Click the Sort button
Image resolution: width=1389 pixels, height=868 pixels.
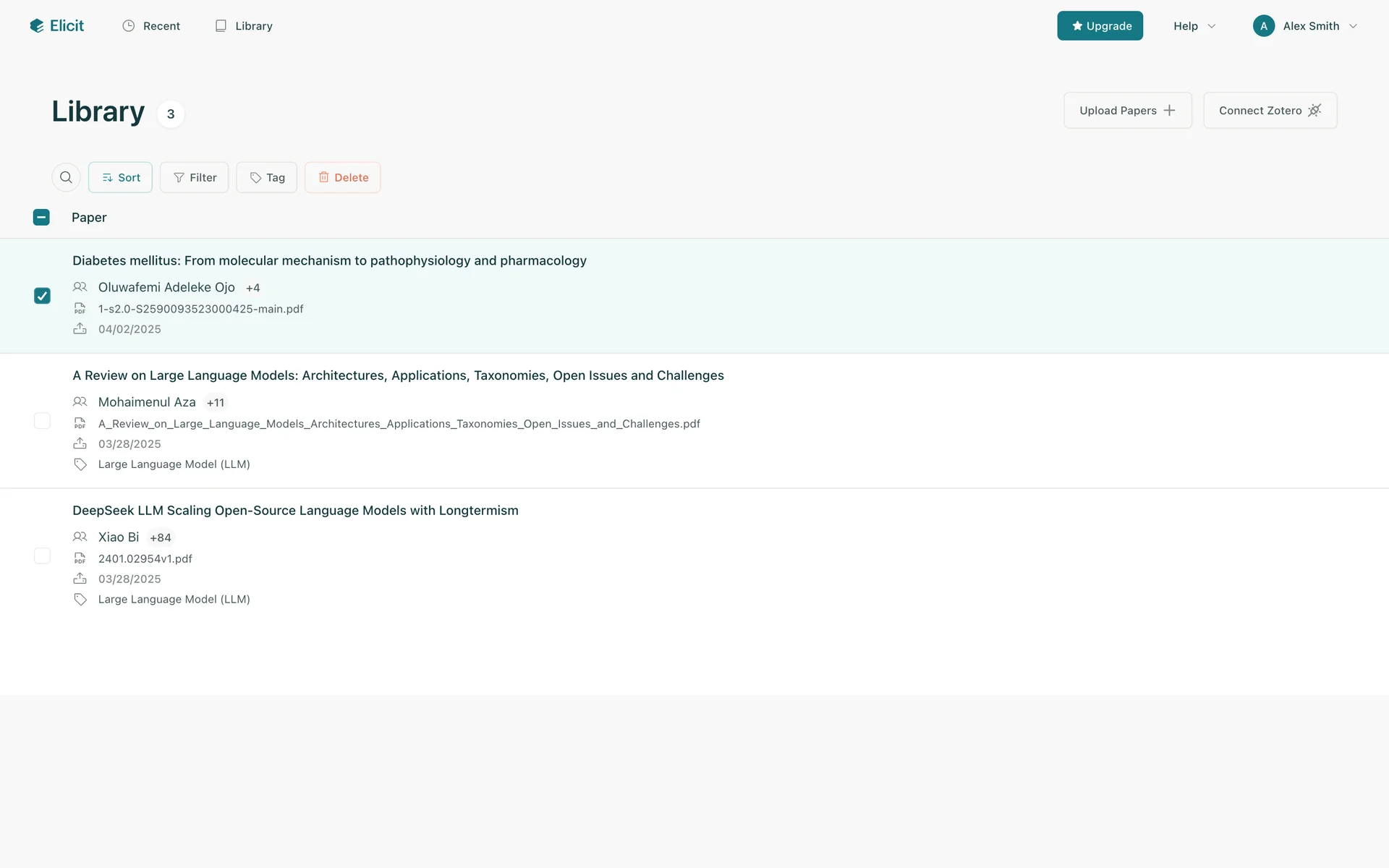(120, 177)
